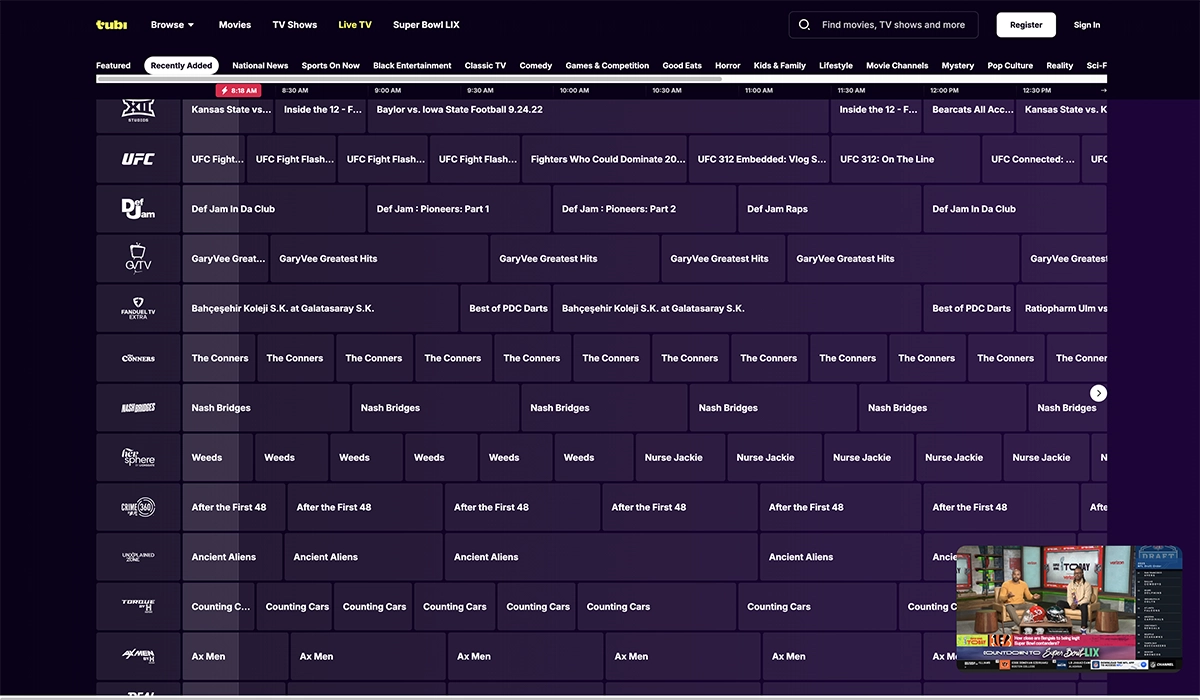Open the Torque channel logo
Screen dimensions: 1200x700
(138, 607)
